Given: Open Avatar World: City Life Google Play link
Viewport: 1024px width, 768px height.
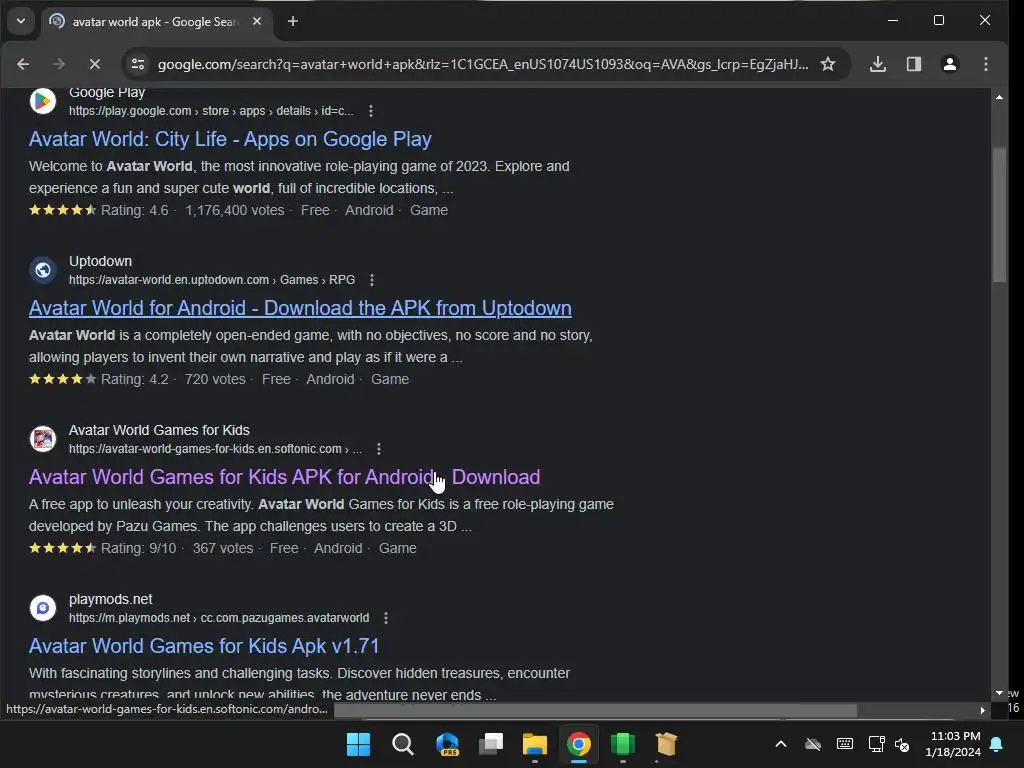Looking at the screenshot, I should [x=230, y=139].
